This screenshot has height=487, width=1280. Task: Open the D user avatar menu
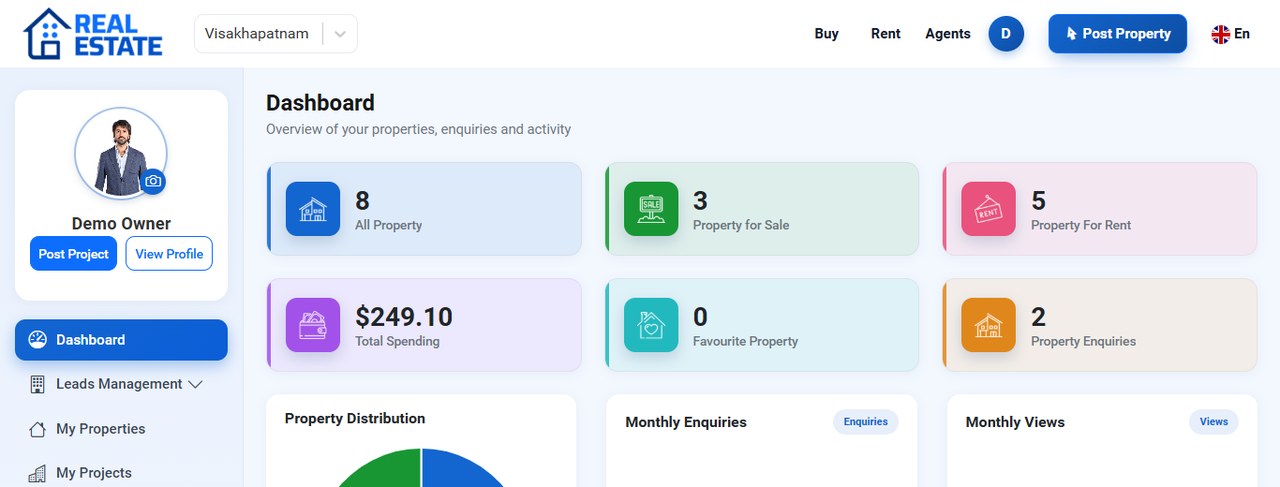[1006, 34]
